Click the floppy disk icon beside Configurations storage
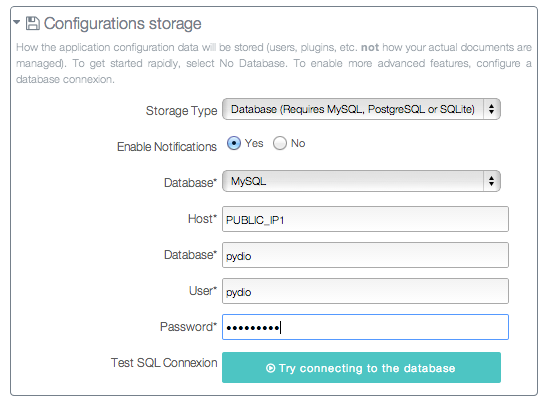The width and height of the screenshot is (547, 406). (32, 23)
